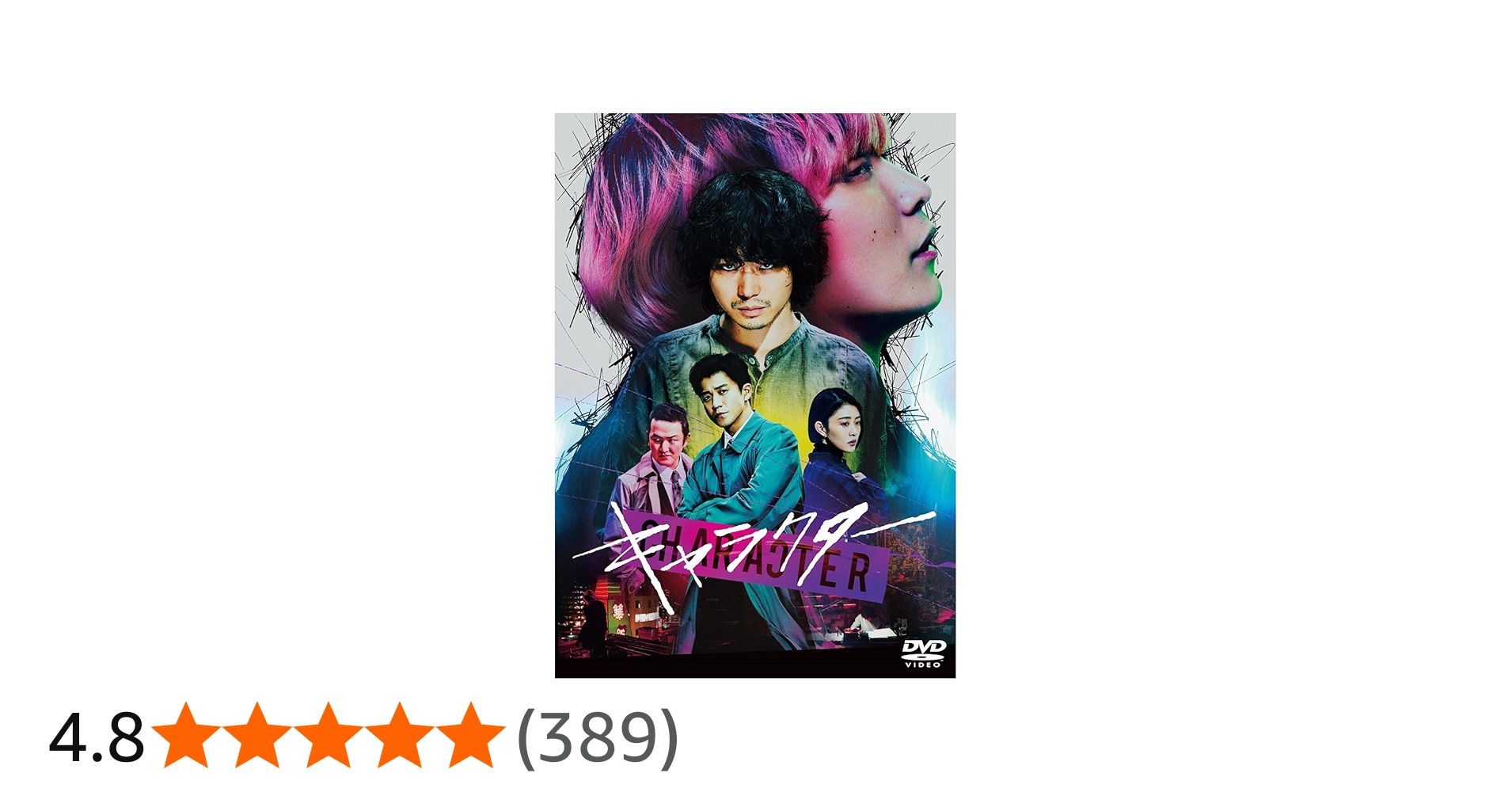The height and width of the screenshot is (792, 1512).
Task: Click the fourth orange rating star
Action: [x=399, y=735]
